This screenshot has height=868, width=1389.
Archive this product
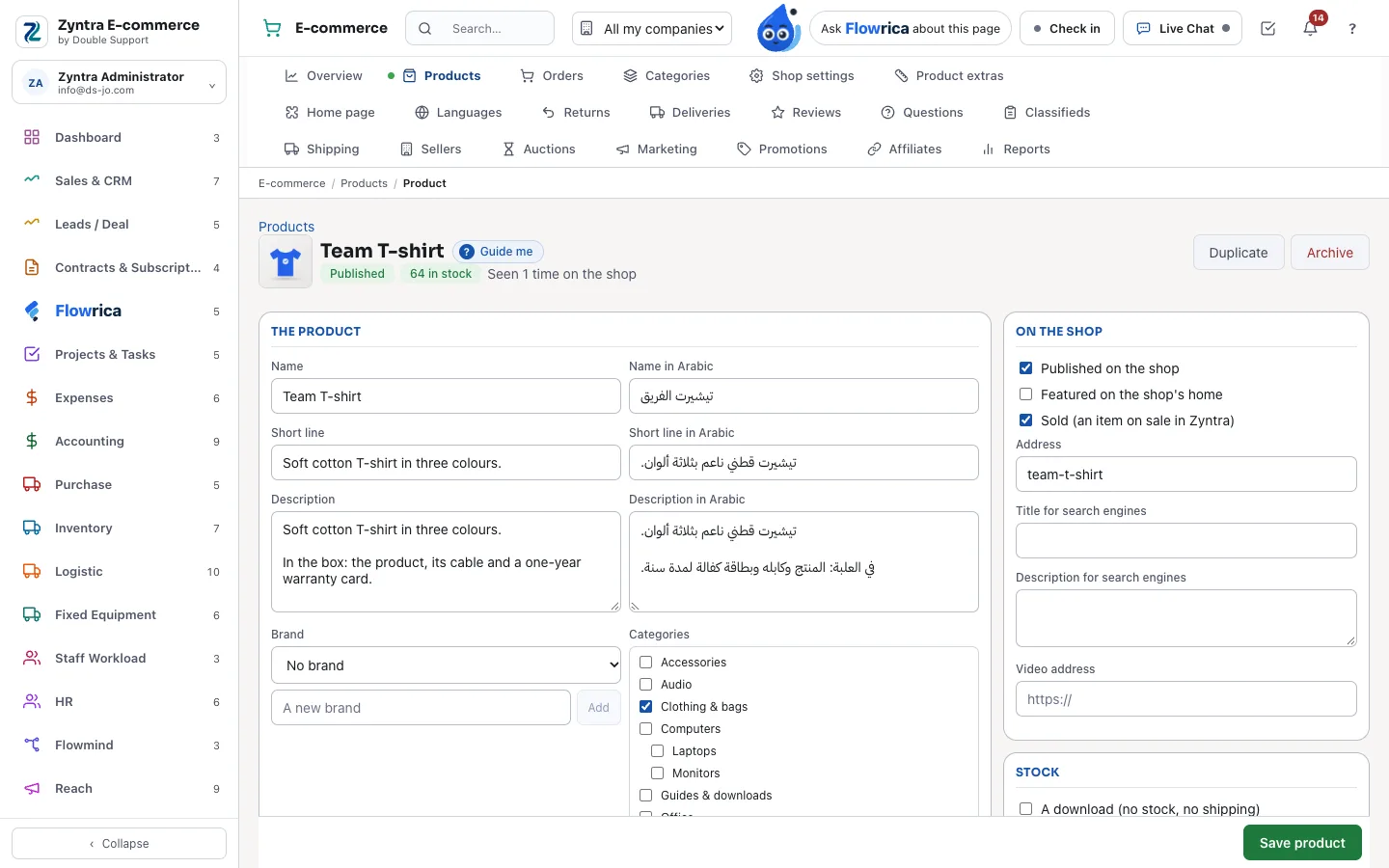tap(1330, 253)
